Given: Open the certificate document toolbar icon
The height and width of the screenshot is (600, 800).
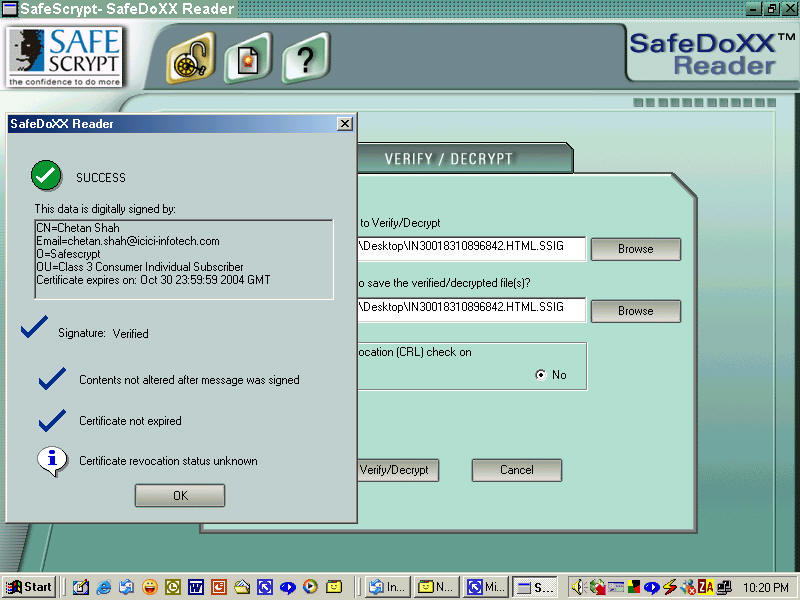Looking at the screenshot, I should point(247,58).
